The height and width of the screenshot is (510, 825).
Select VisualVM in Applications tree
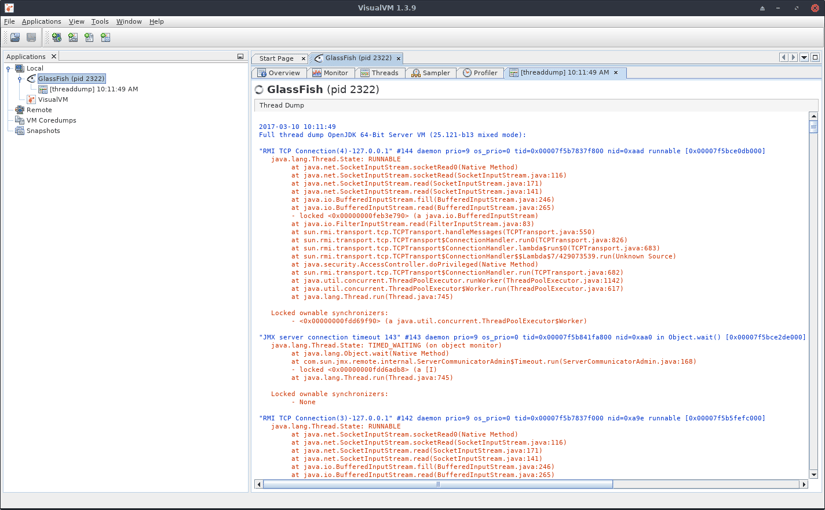[x=53, y=99]
